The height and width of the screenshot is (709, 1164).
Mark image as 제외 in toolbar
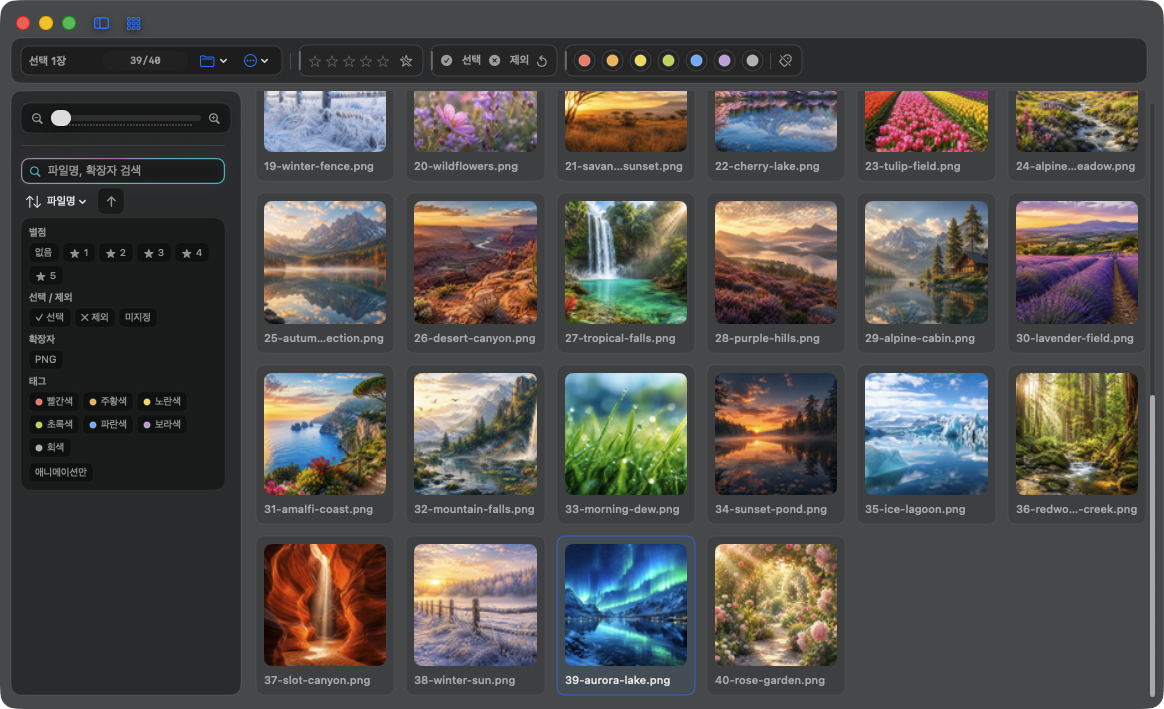(509, 60)
